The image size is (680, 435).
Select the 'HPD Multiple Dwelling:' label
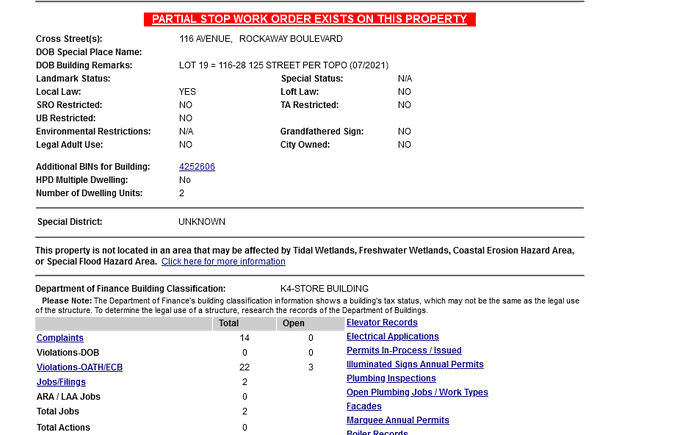82,180
